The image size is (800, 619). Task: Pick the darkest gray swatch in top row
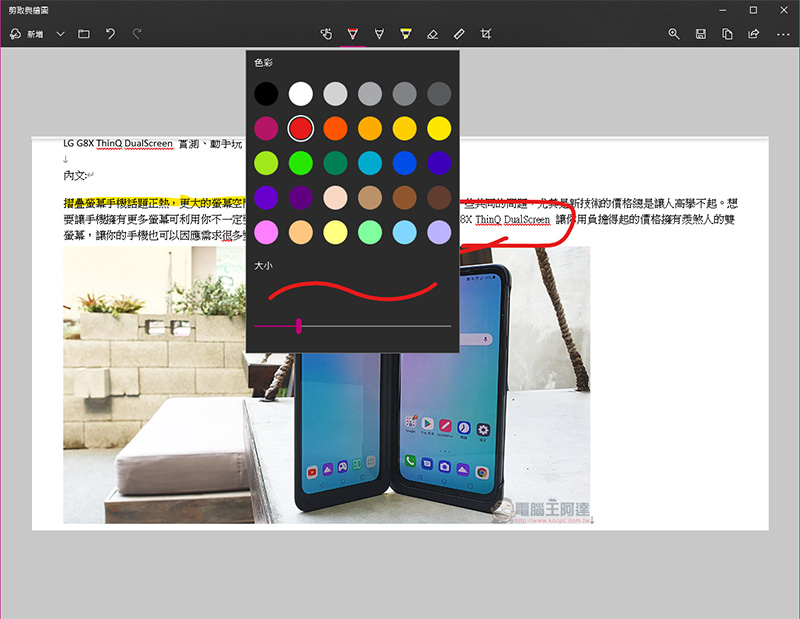coord(439,94)
